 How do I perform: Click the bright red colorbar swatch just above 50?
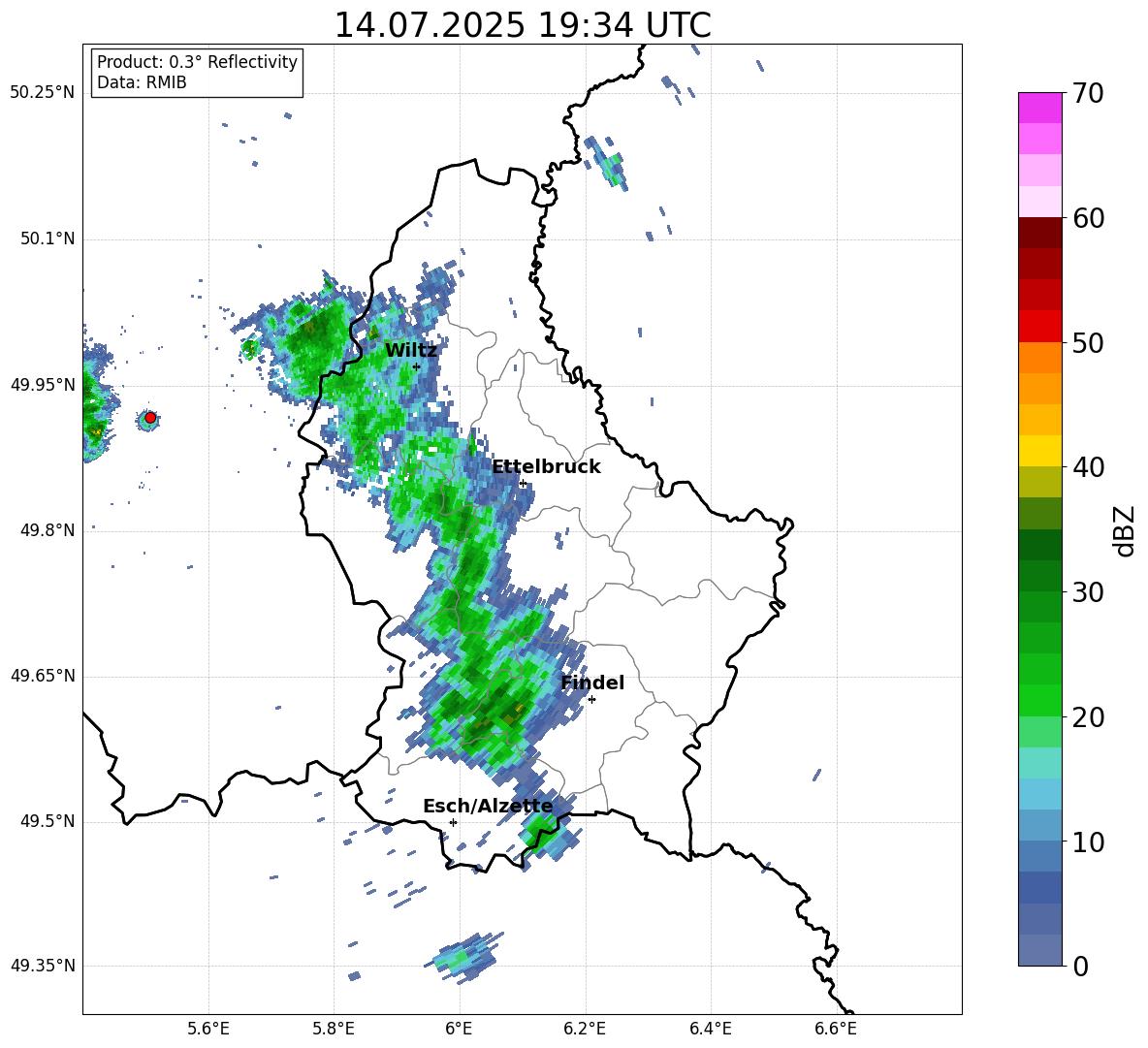1039,327
